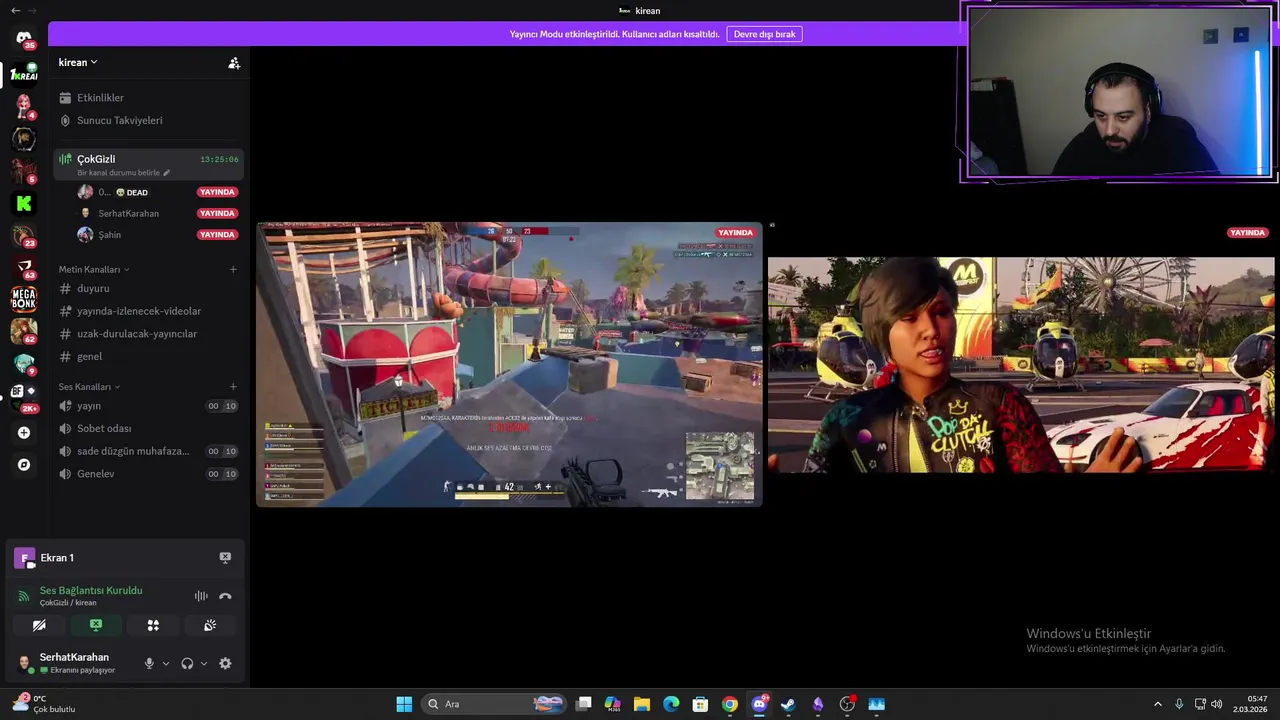Open the stream with helicopters and woman

(x=1021, y=364)
